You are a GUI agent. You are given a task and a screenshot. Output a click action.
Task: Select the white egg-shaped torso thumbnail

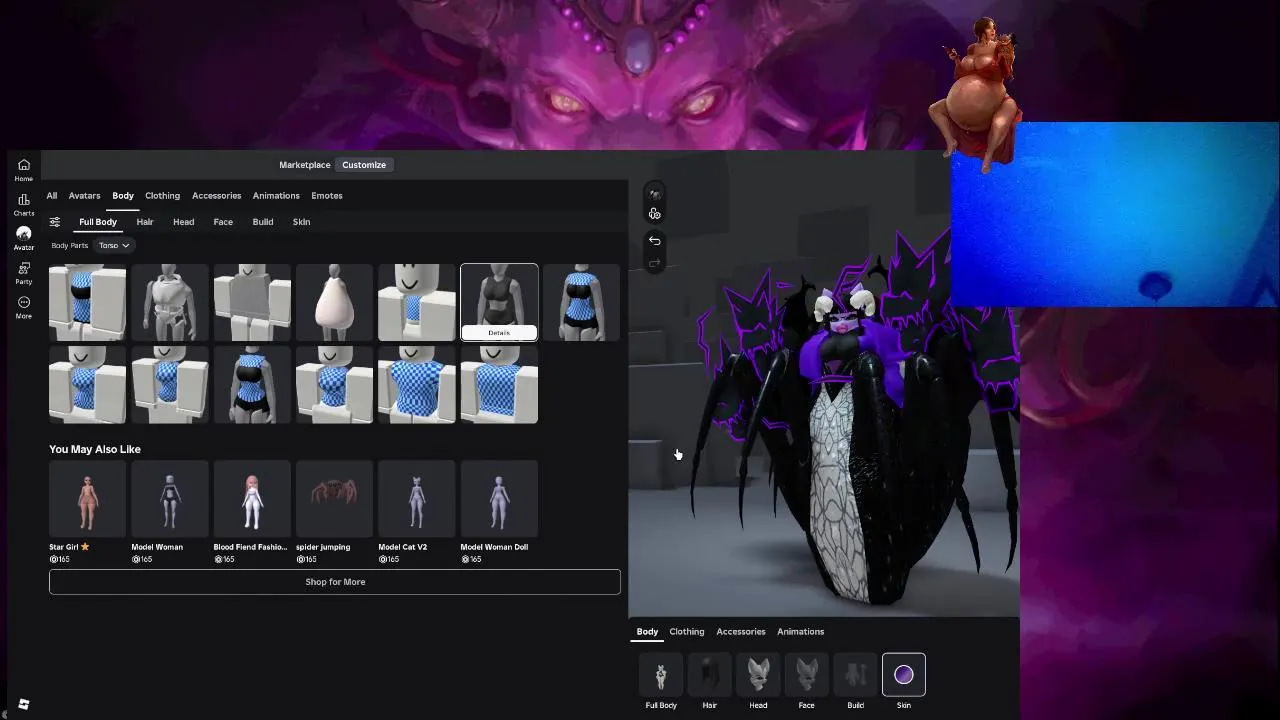coord(335,303)
